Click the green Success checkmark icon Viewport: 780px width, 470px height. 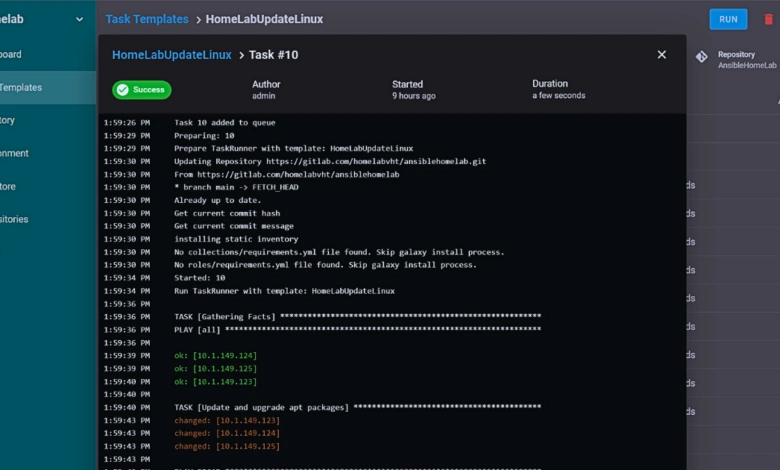[x=123, y=90]
